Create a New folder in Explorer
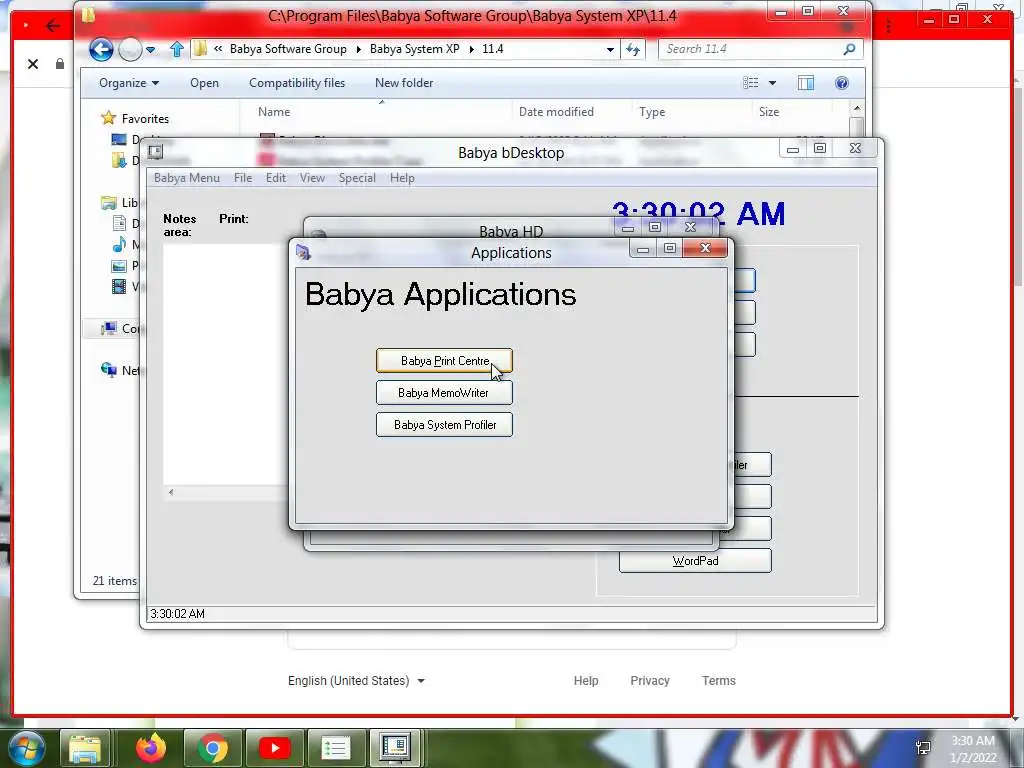This screenshot has height=768, width=1024. click(x=404, y=83)
